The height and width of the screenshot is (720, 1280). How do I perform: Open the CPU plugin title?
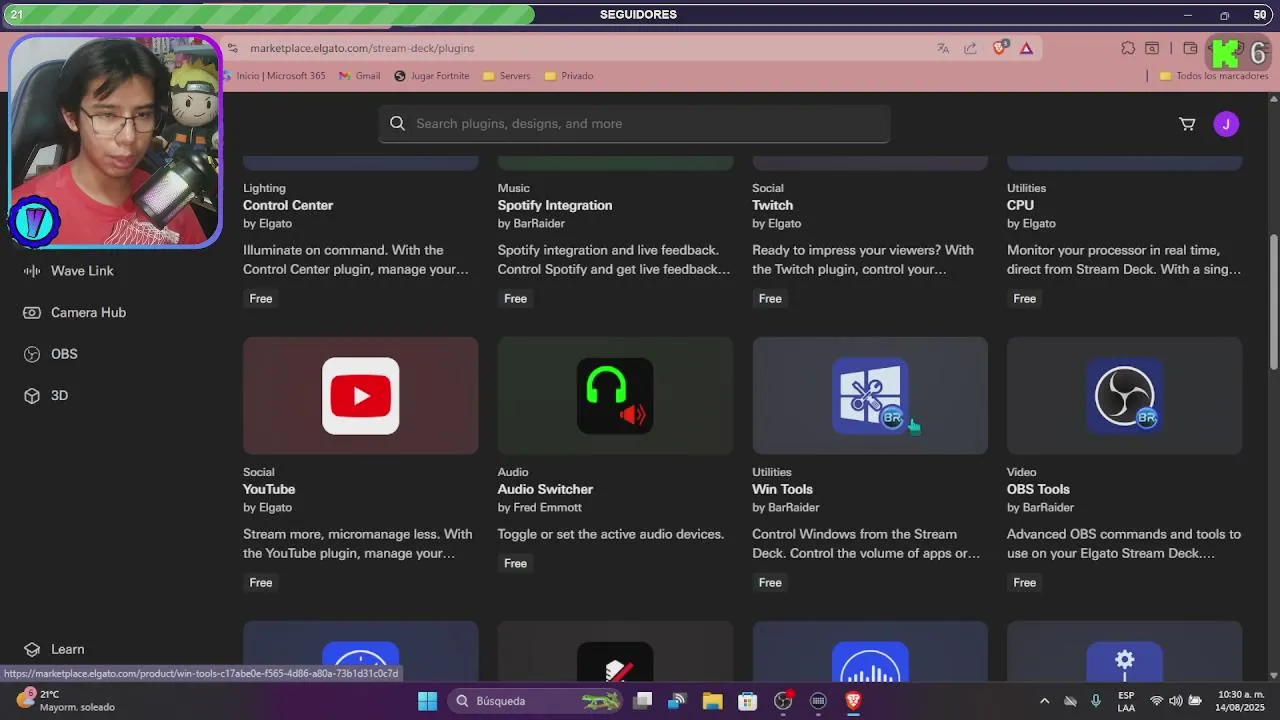tap(1020, 205)
